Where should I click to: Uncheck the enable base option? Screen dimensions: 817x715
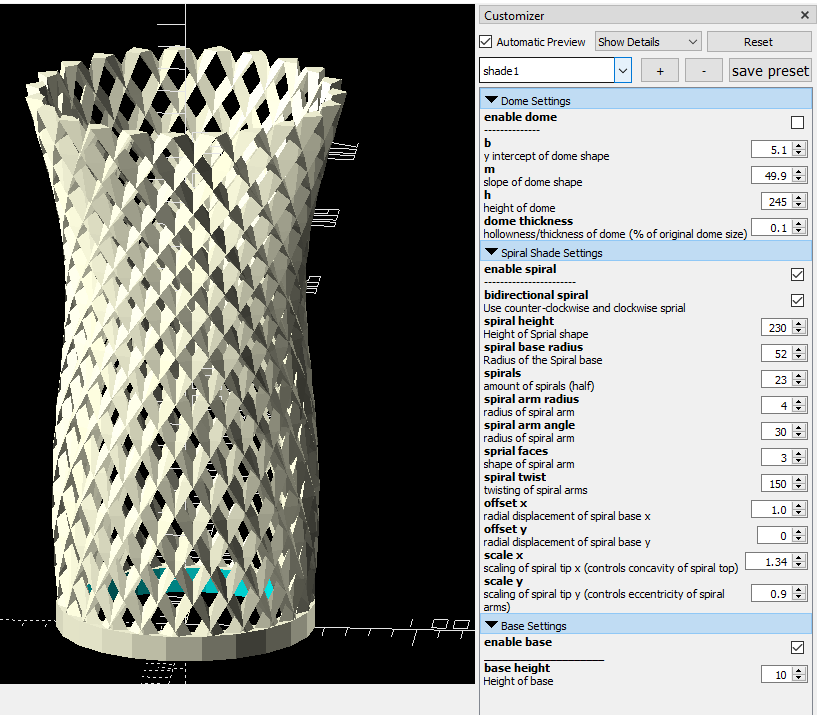coord(797,647)
